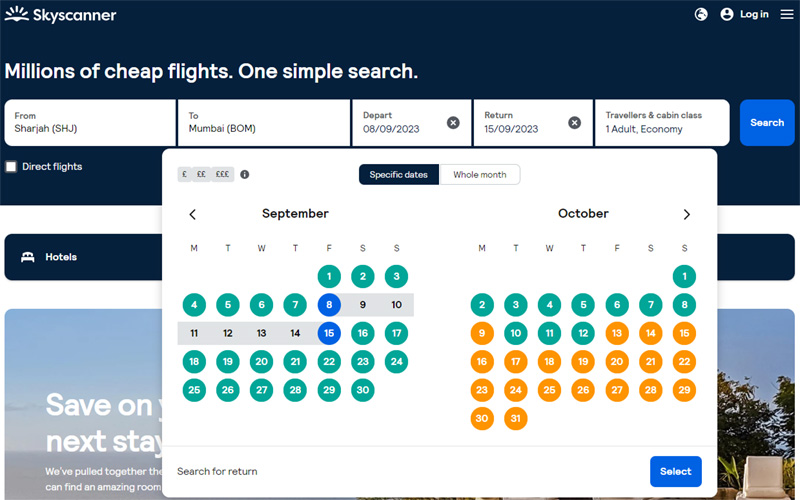
Task: Pick September 22 in calendar
Action: tap(329, 361)
